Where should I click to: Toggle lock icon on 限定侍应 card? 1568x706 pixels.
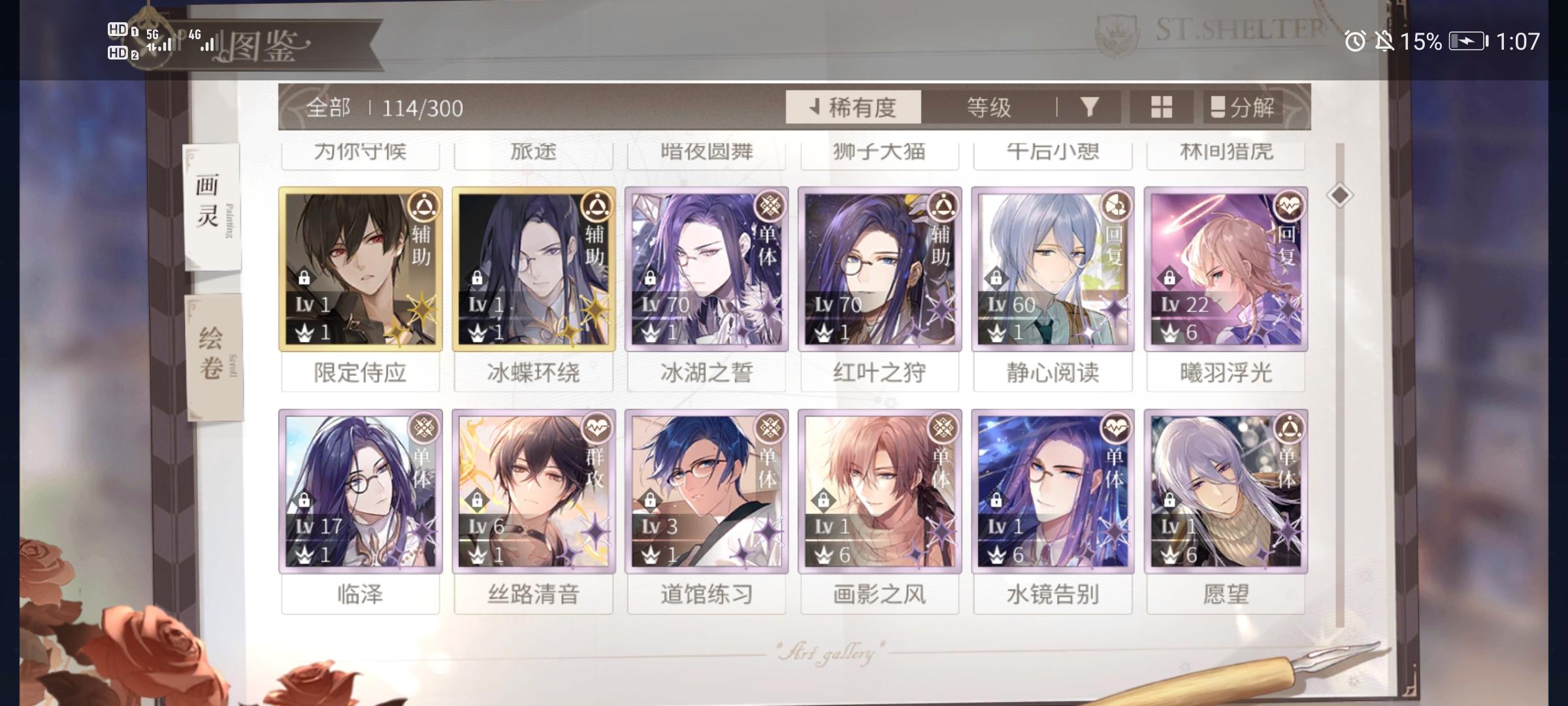(x=304, y=278)
